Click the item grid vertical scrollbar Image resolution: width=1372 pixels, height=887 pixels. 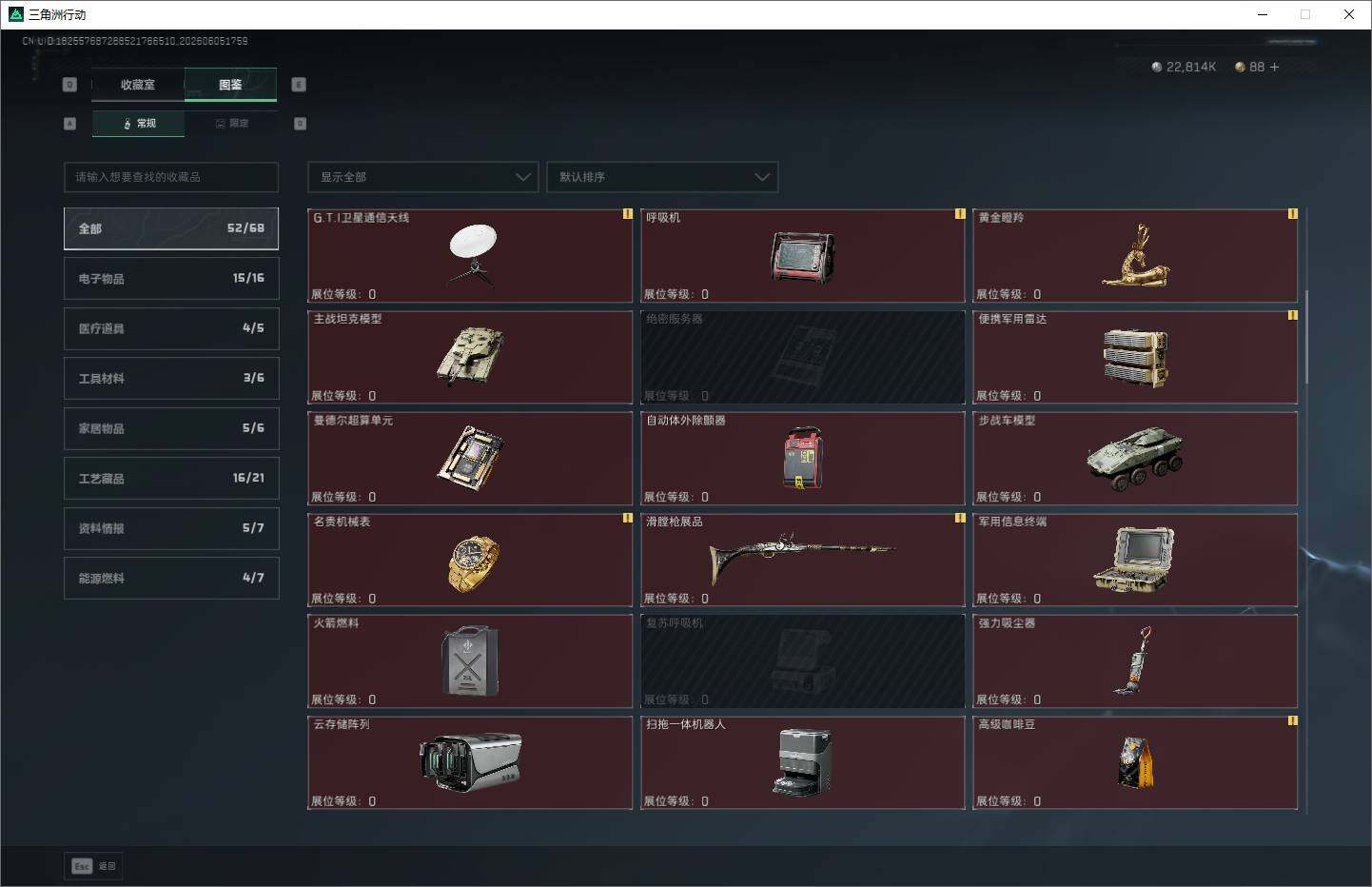point(1306,337)
